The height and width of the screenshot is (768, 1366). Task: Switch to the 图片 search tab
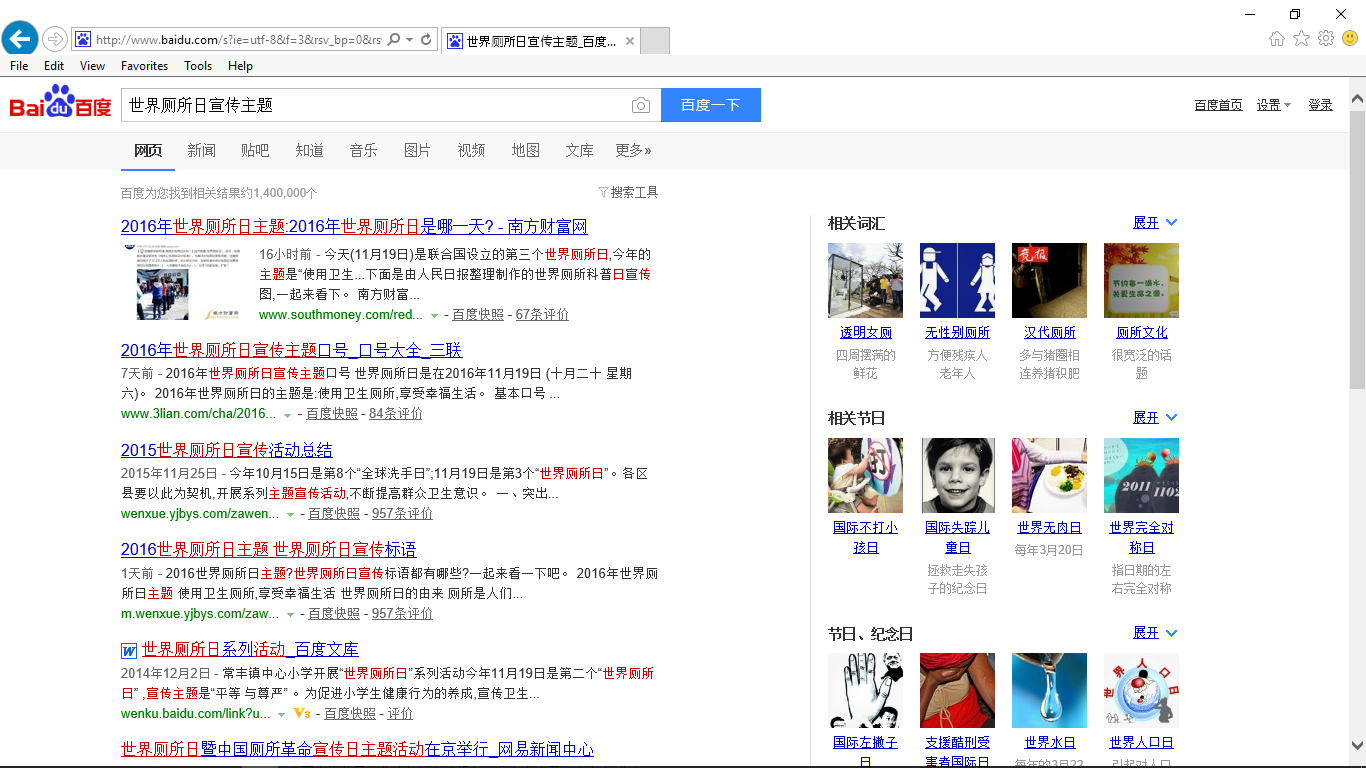pos(417,150)
